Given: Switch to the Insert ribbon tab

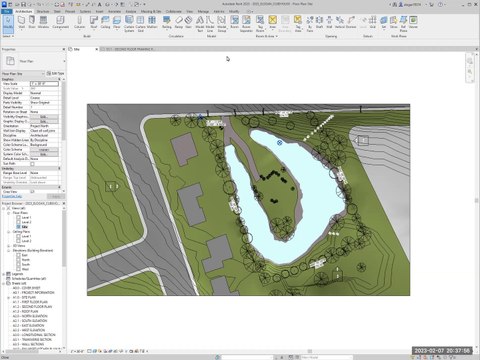Looking at the screenshot, I should click(99, 11).
